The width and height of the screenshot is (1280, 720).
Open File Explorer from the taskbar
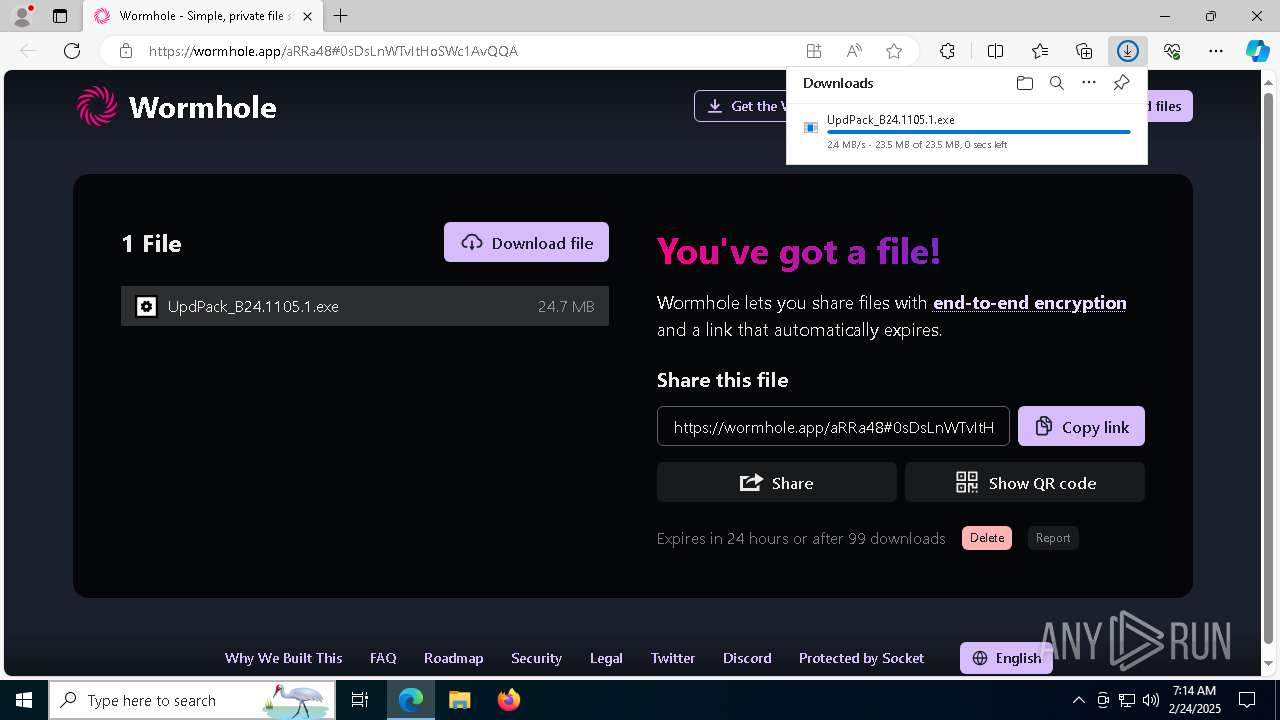tap(459, 700)
